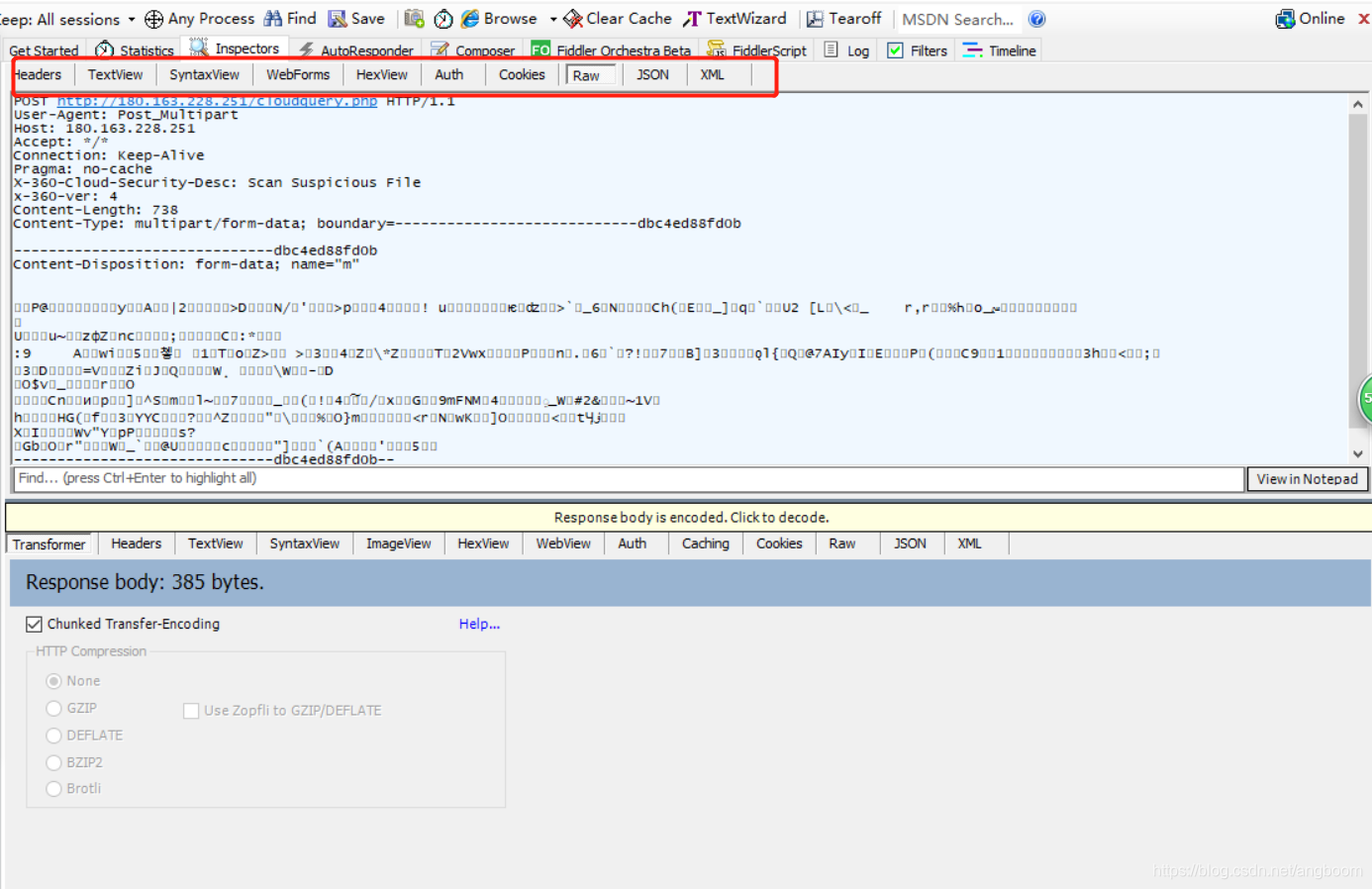This screenshot has height=889, width=1372.
Task: Switch to the HexView request tab
Action: [x=382, y=73]
